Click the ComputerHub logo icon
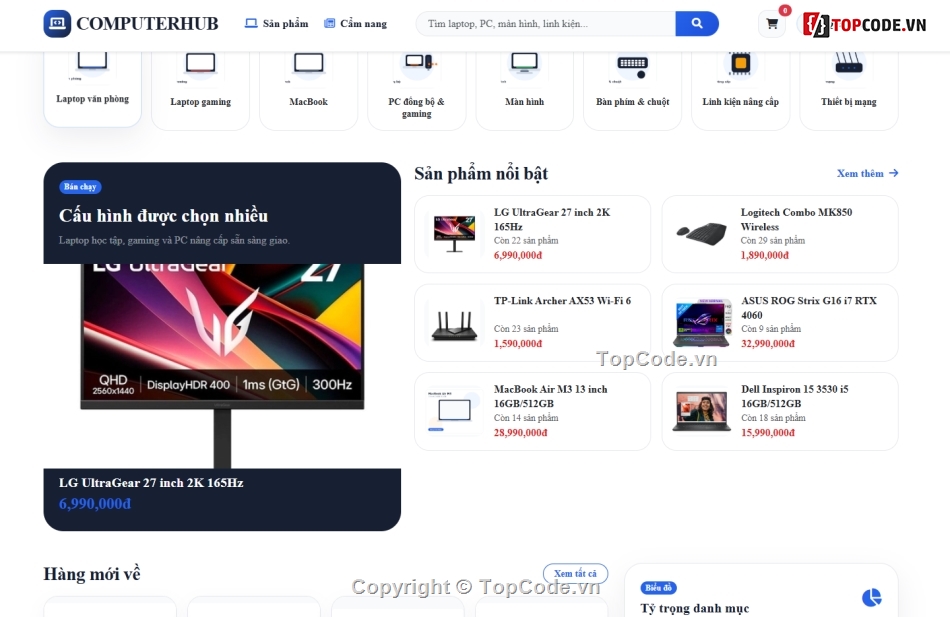Viewport: 950px width, 617px height. (57, 24)
